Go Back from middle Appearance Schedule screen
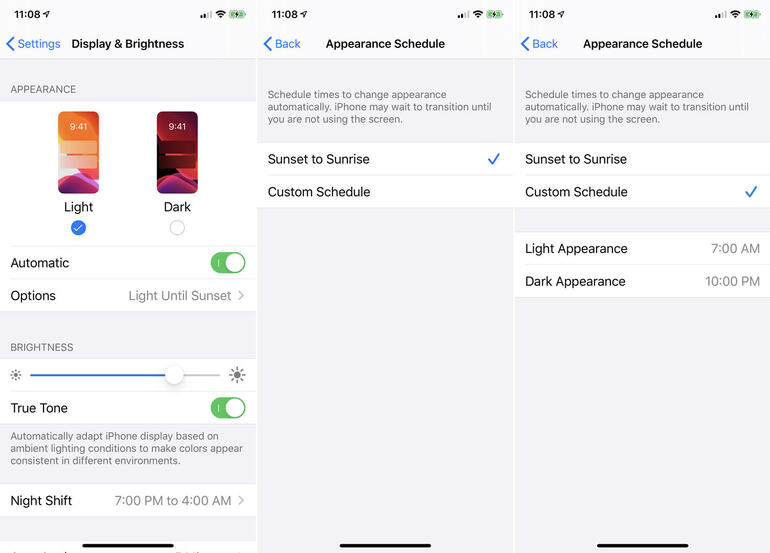 point(282,44)
